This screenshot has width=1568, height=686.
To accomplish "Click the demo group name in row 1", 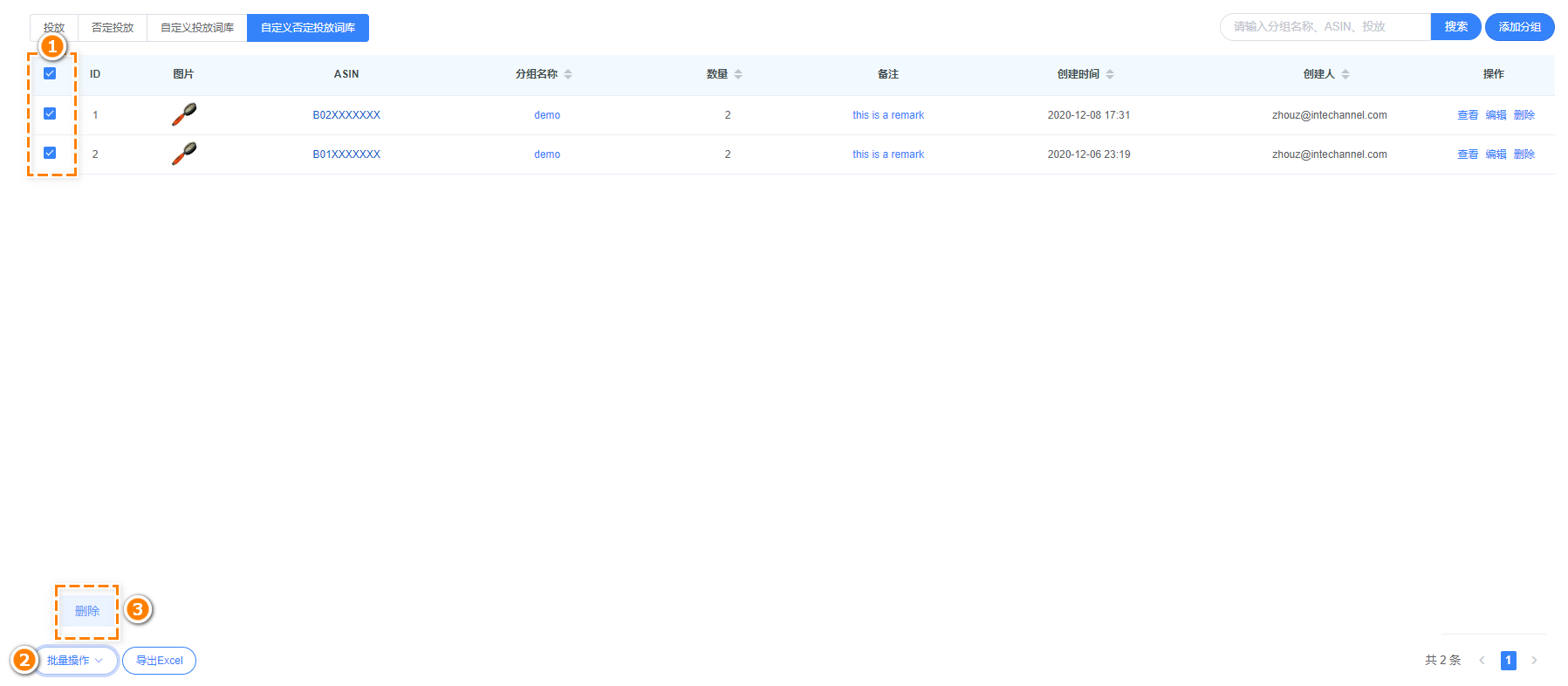I will coord(547,115).
